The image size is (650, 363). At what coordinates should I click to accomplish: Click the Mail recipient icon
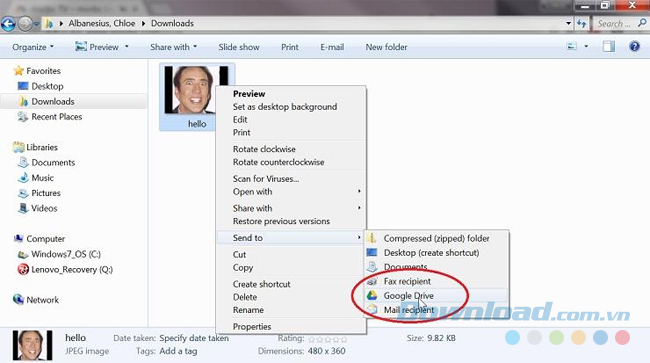[x=372, y=309]
